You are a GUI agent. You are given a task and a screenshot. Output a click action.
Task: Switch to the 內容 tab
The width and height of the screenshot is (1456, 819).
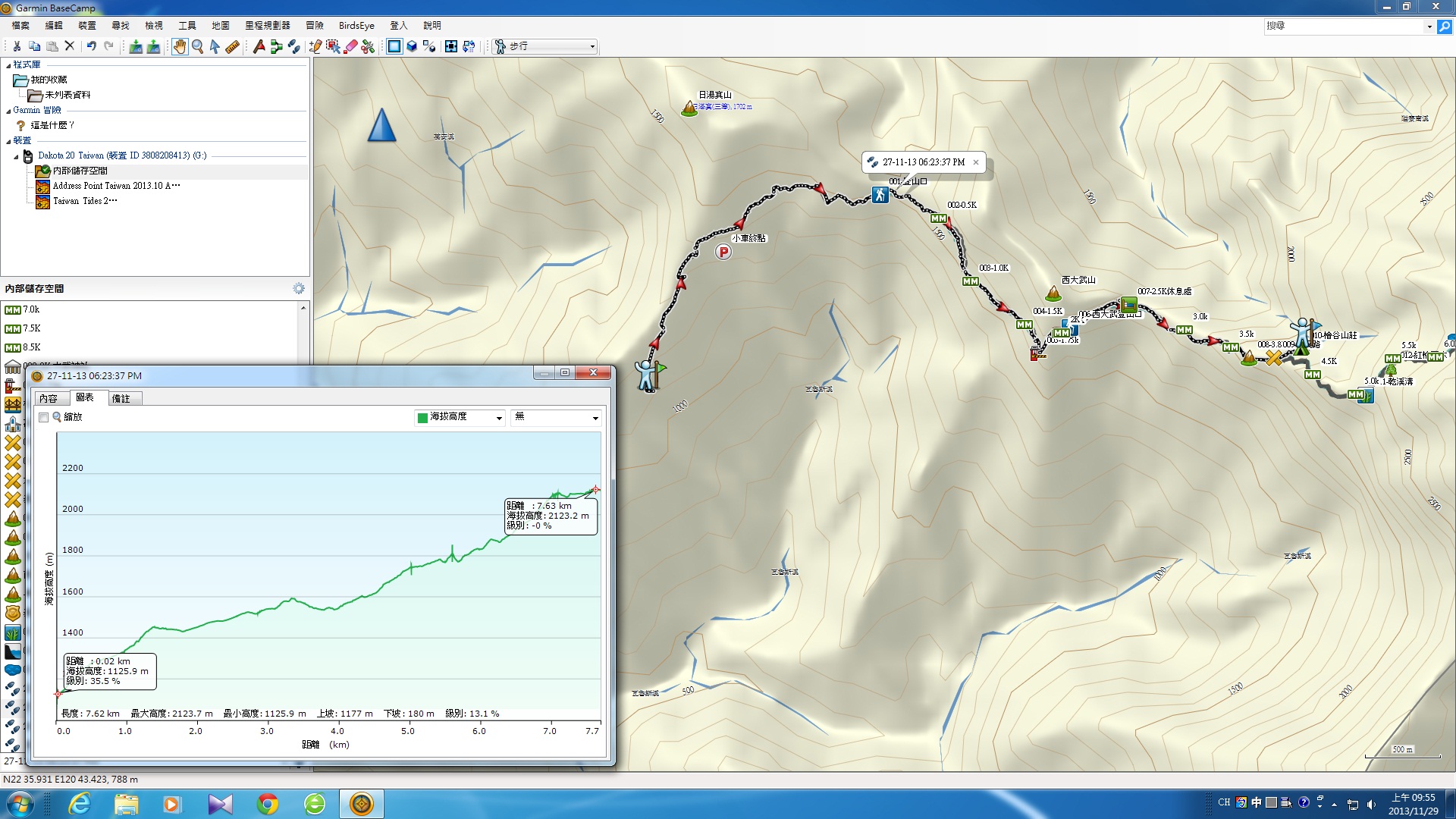49,398
